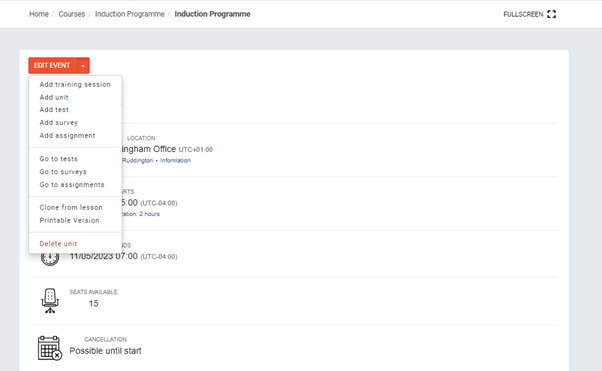602x371 pixels.
Task: Open Go to tests
Action: click(58, 159)
